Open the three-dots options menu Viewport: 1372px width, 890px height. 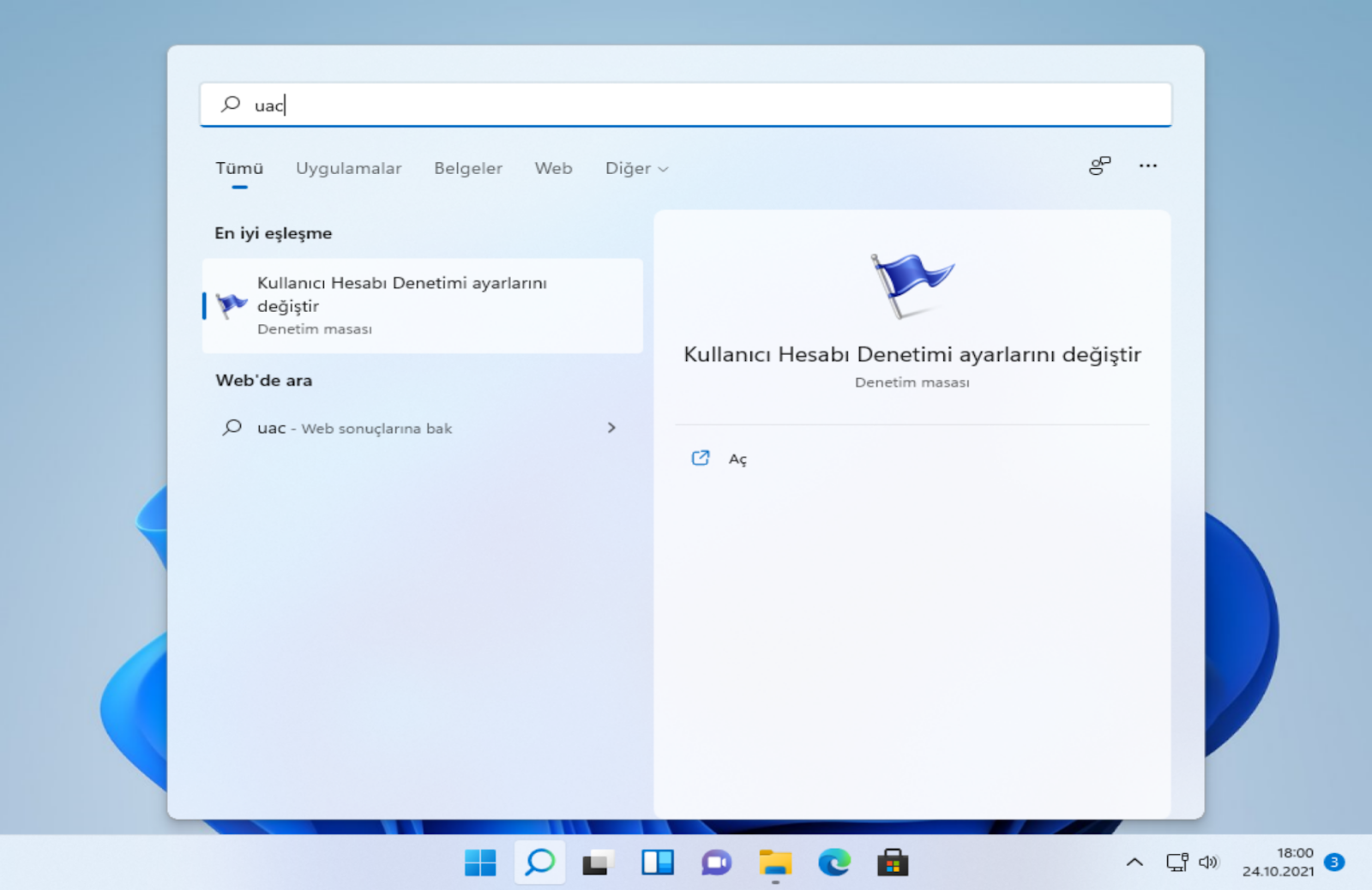point(1147,165)
